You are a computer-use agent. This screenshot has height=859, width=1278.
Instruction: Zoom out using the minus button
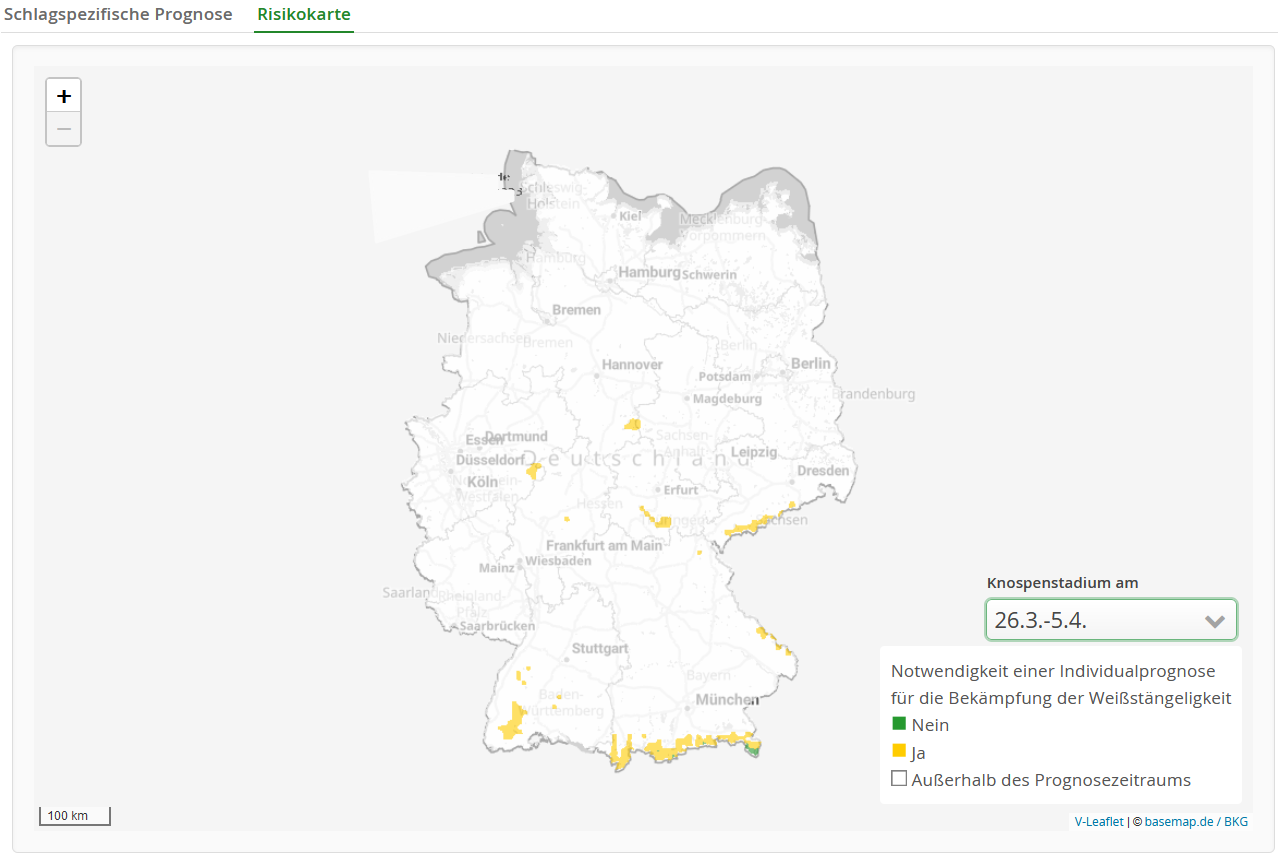click(x=64, y=129)
